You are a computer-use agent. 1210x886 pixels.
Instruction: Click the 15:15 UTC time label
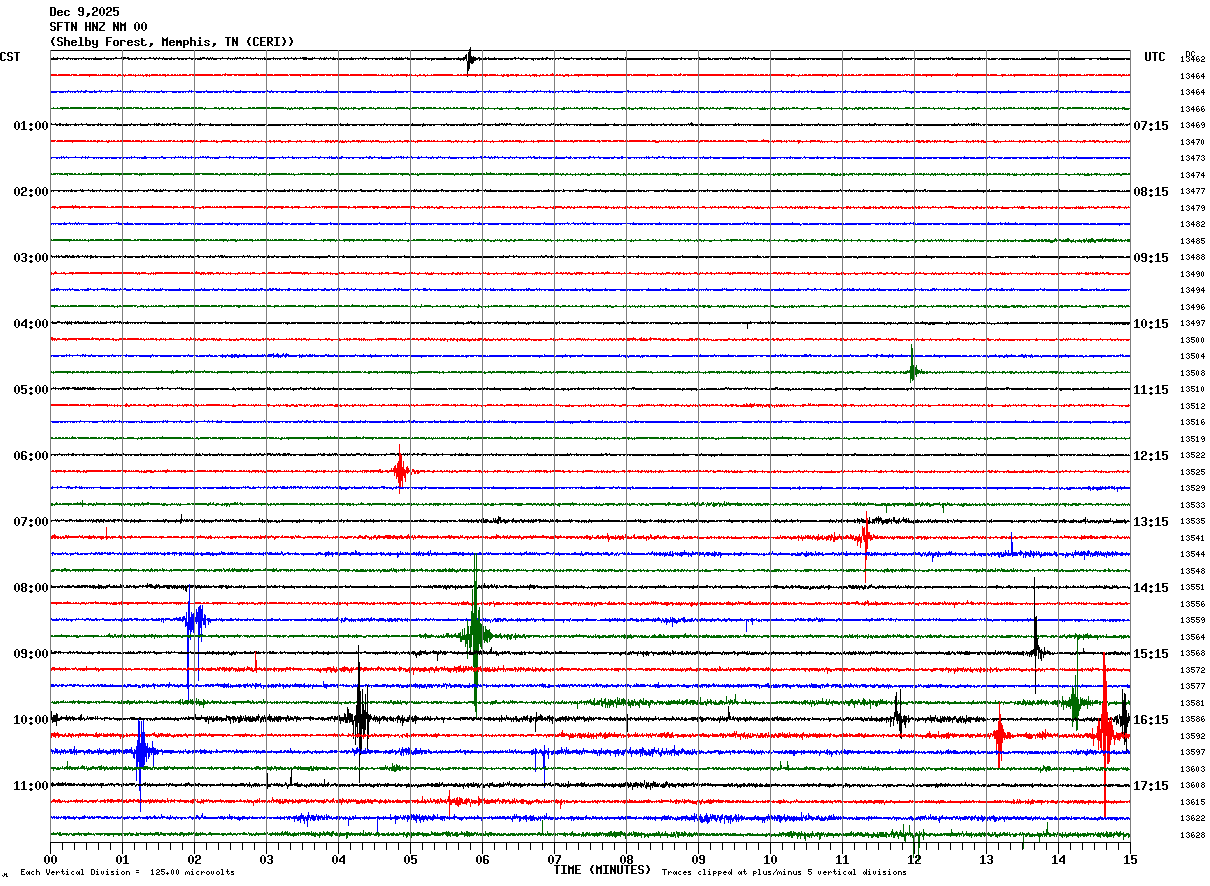1150,654
